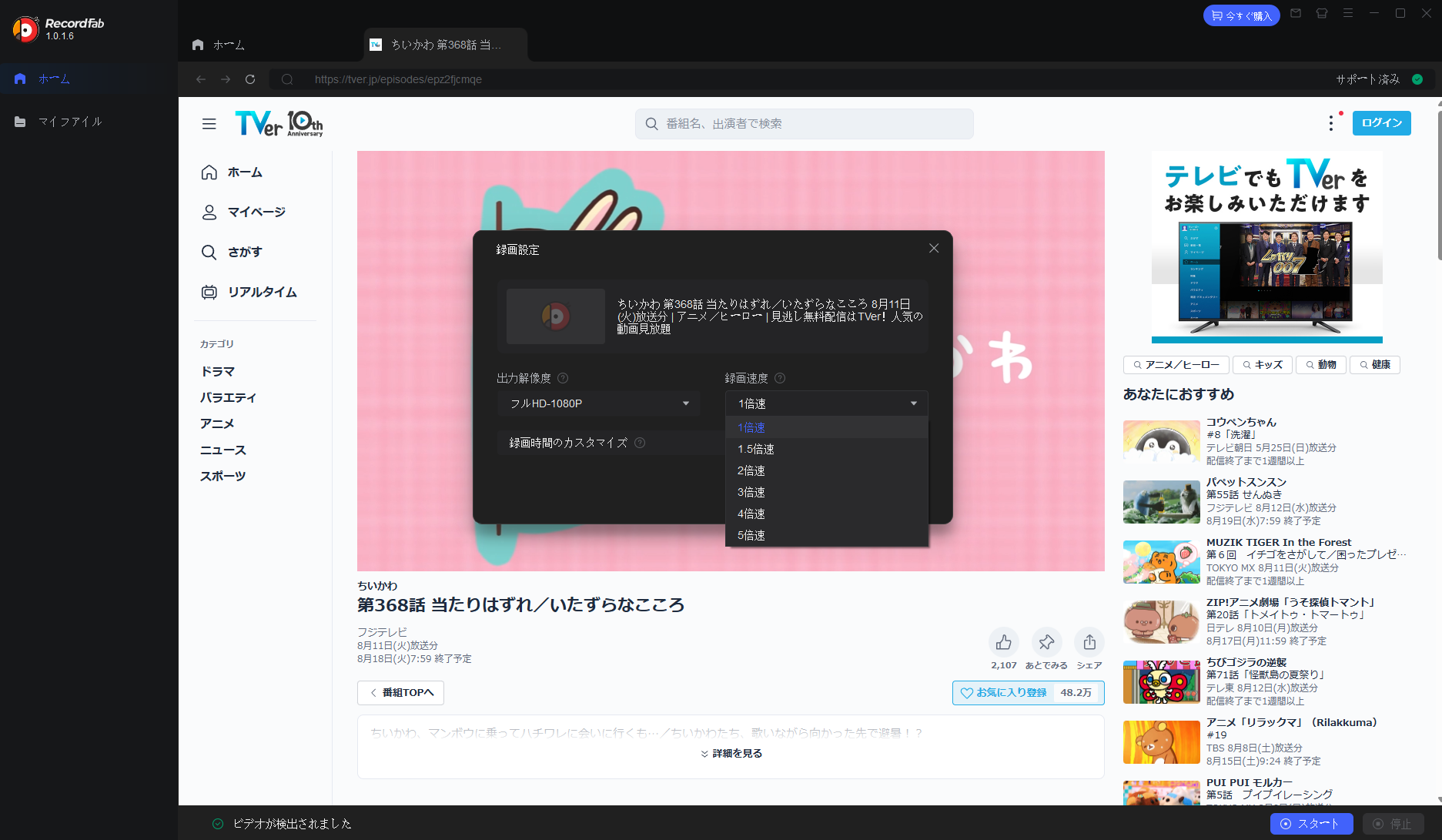Screen dimensions: 1442x840
Task: Choose 5倍速 recording speed
Action: tap(827, 535)
